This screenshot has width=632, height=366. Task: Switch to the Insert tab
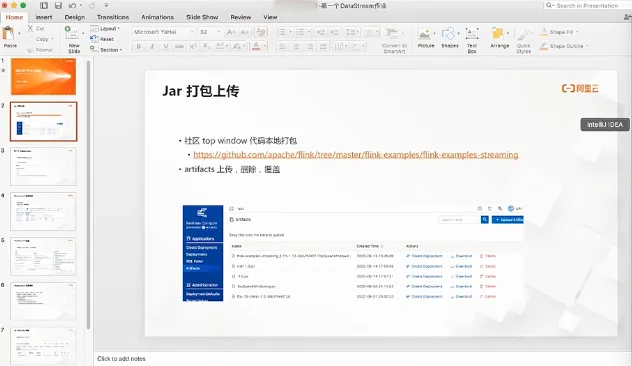pyautogui.click(x=44, y=17)
